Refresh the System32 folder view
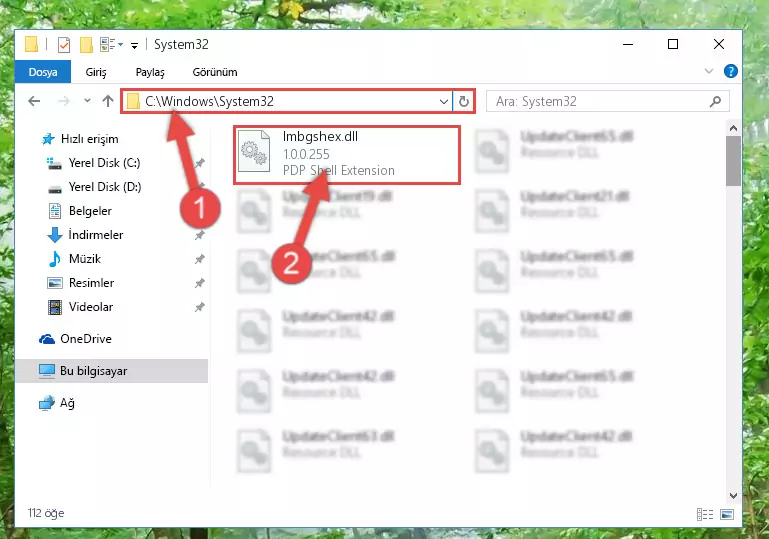The width and height of the screenshot is (769, 539). 463,102
